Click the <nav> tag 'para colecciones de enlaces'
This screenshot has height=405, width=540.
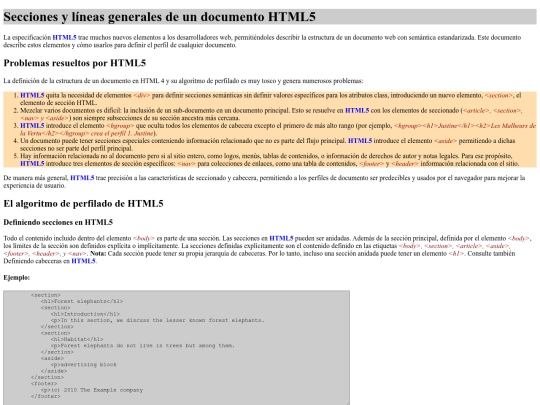coord(187,163)
